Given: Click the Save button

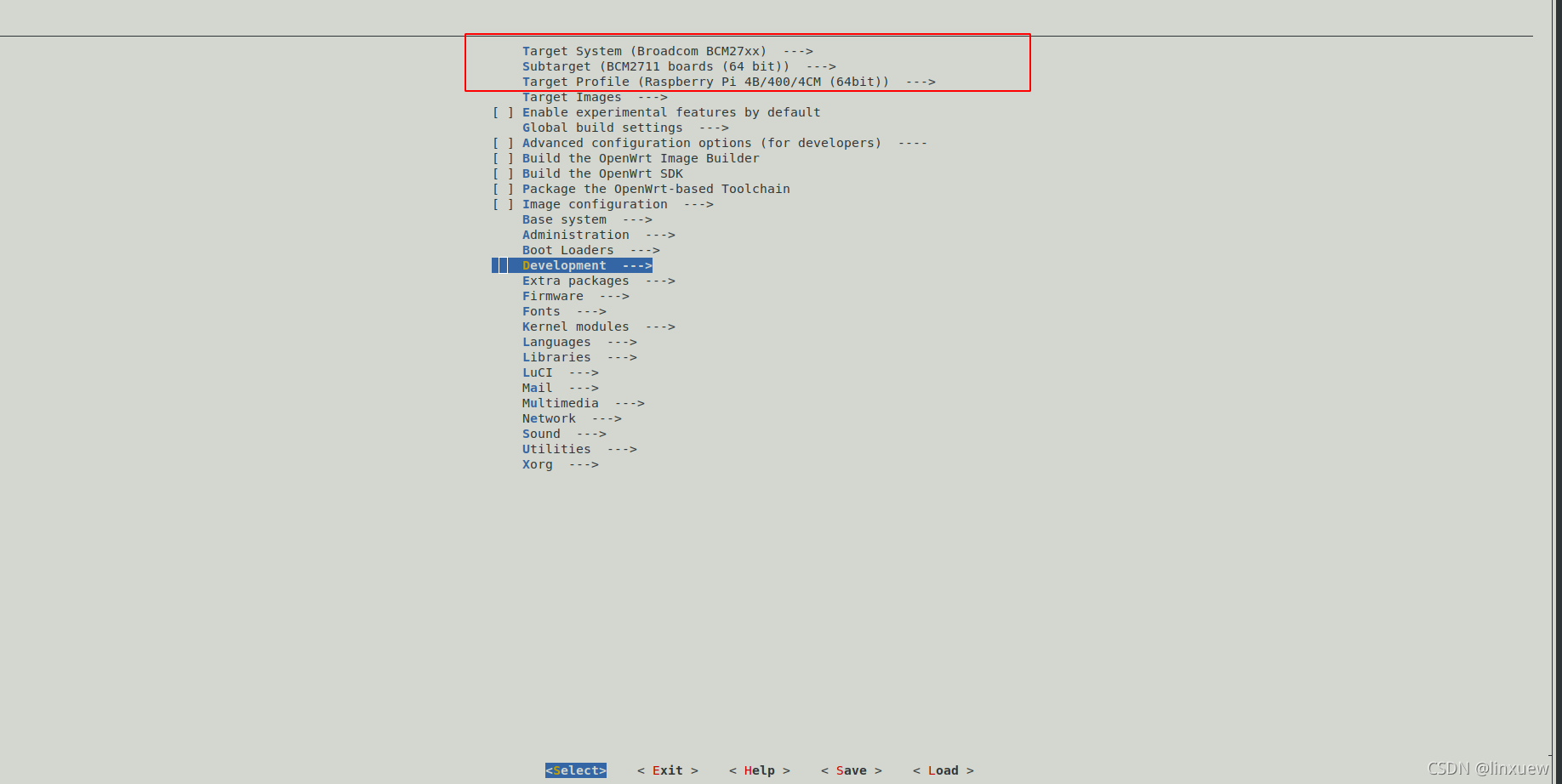Looking at the screenshot, I should coord(852,770).
